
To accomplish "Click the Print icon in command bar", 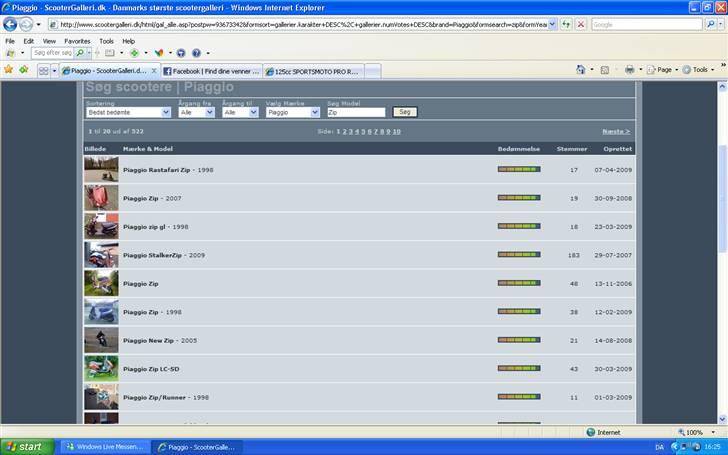I will pos(630,70).
